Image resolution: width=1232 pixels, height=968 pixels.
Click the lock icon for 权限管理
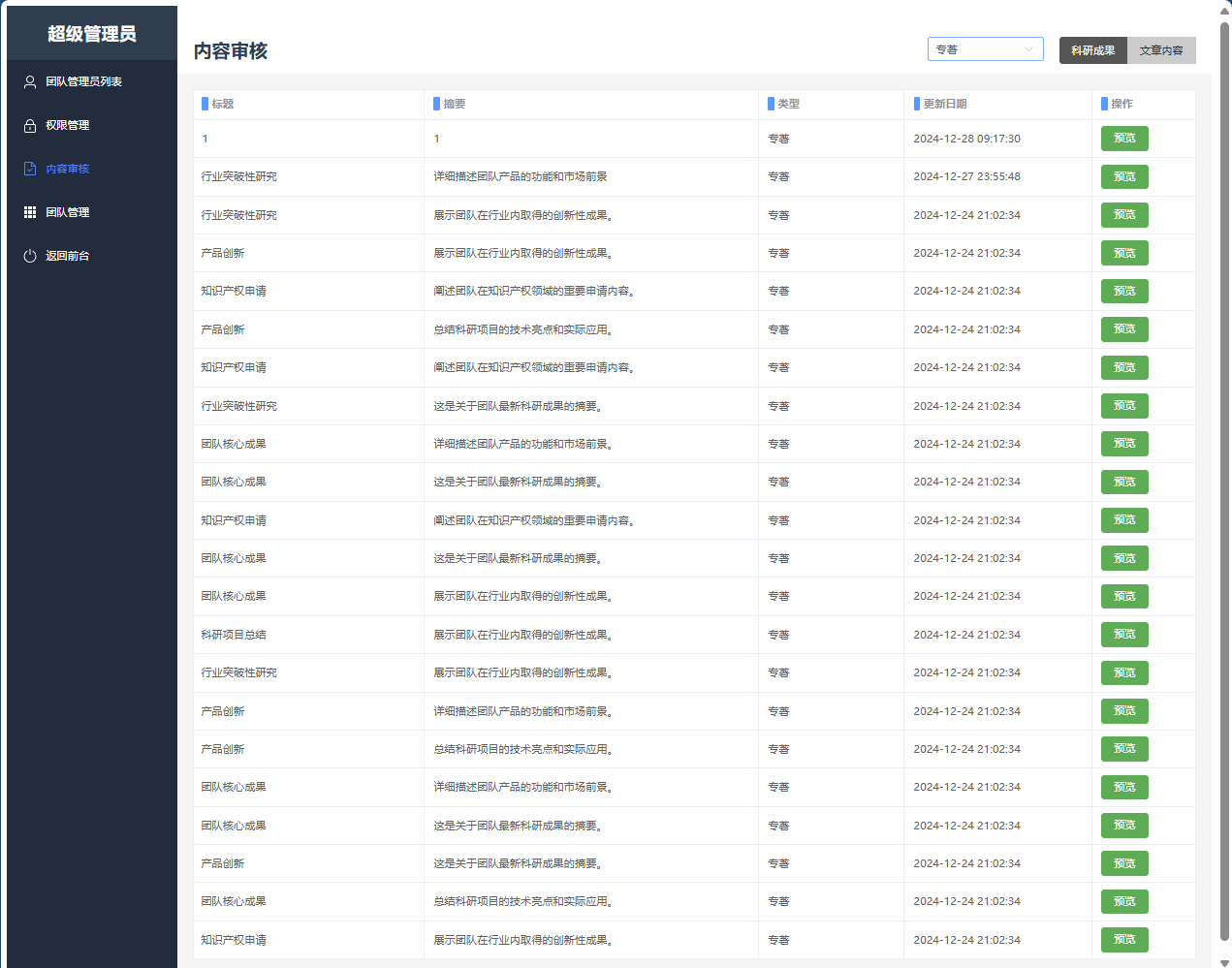point(30,126)
